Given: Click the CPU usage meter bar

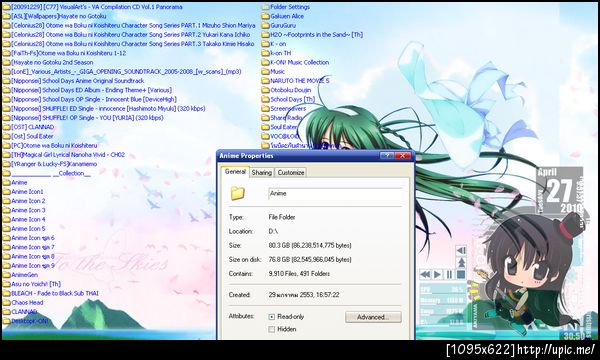Looking at the screenshot, I should [x=442, y=290].
